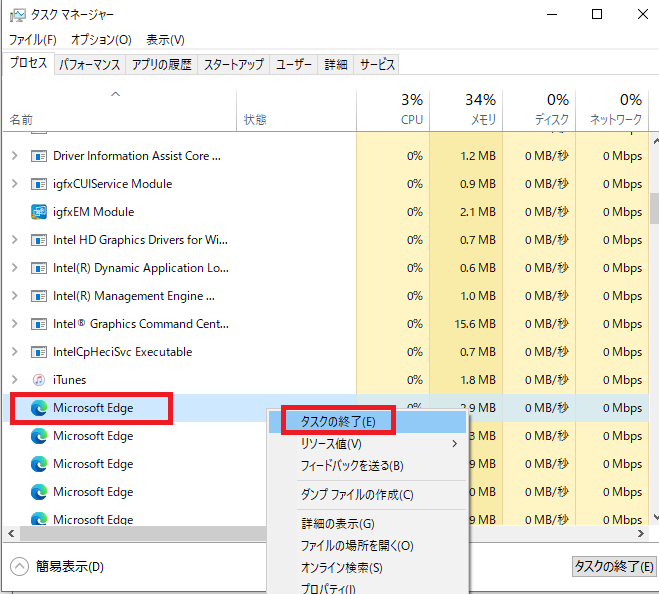Expand the Intel Graphics Command Center row
Viewport: 659px width, 594px height.
pyautogui.click(x=15, y=324)
